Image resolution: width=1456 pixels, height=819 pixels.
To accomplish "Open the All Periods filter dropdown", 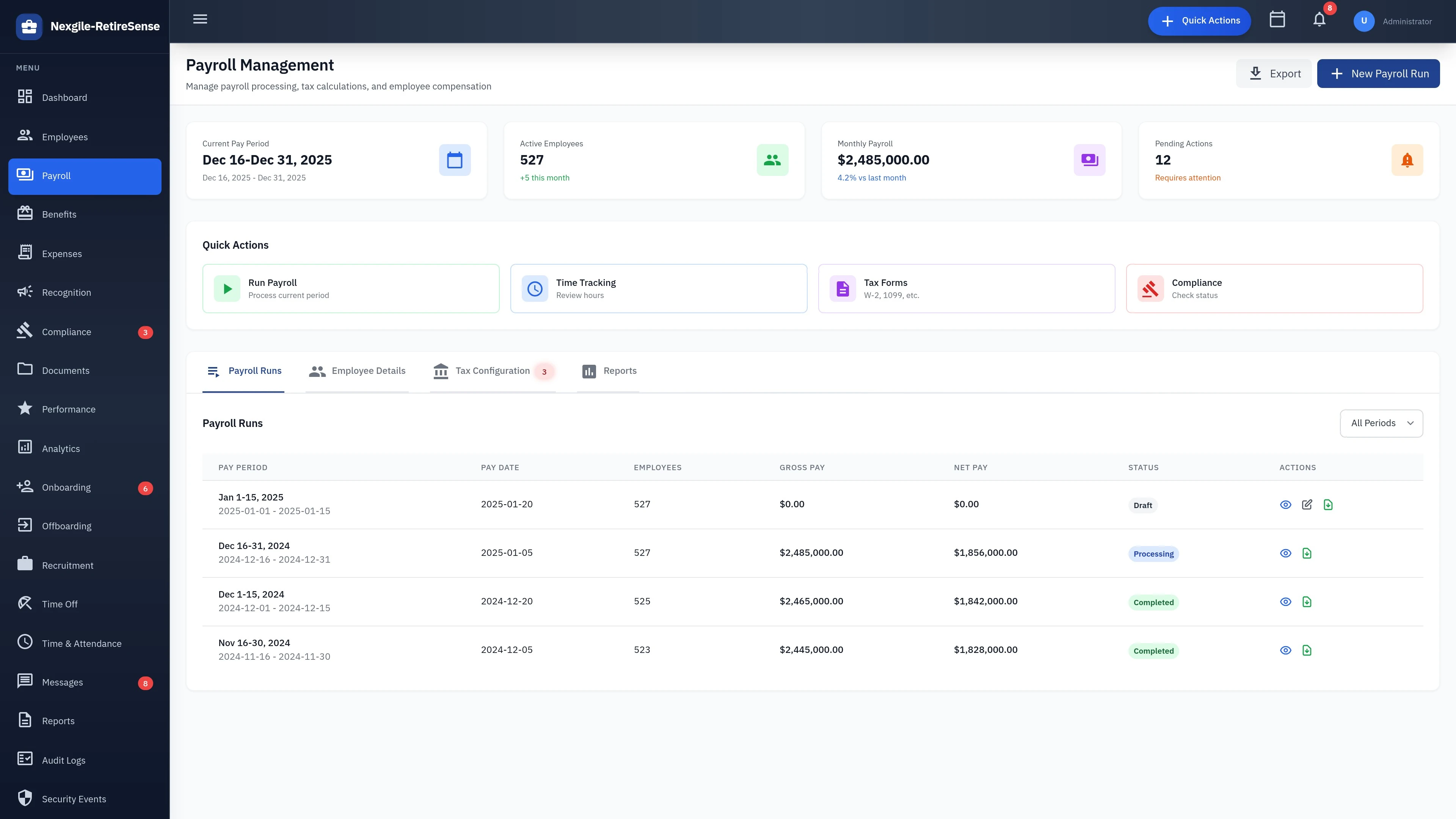I will [1381, 423].
